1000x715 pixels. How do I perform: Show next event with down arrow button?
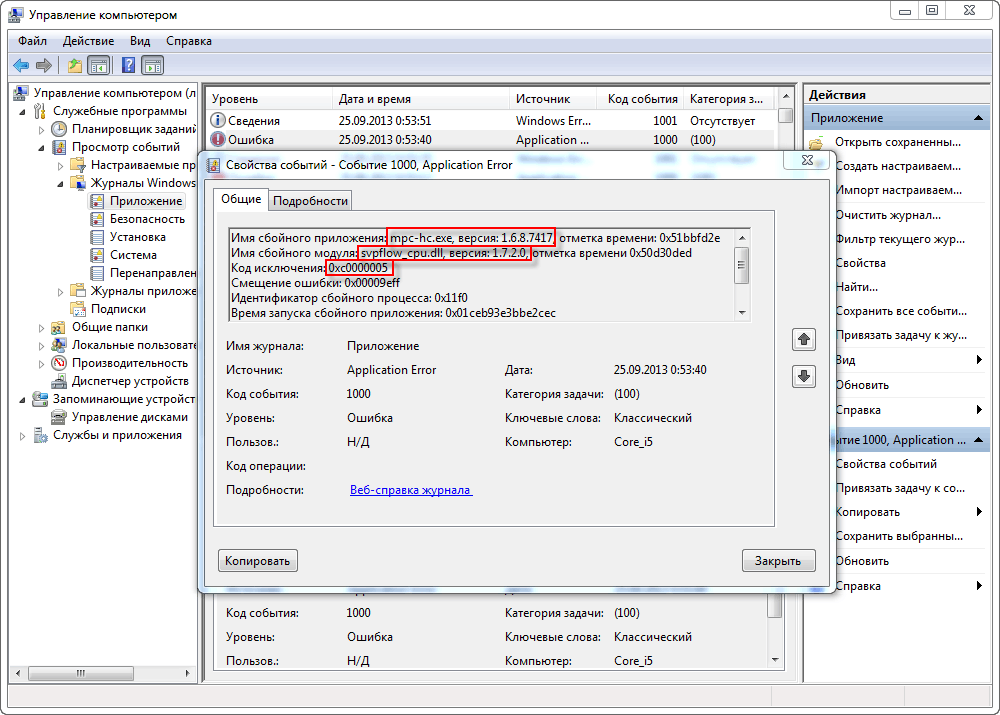tap(803, 377)
